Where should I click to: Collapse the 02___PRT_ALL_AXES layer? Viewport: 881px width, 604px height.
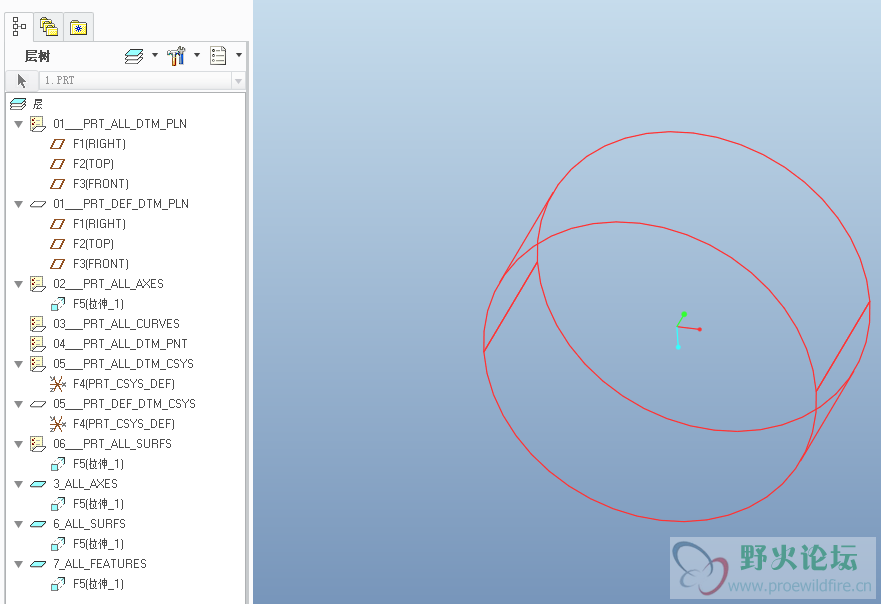click(x=19, y=284)
